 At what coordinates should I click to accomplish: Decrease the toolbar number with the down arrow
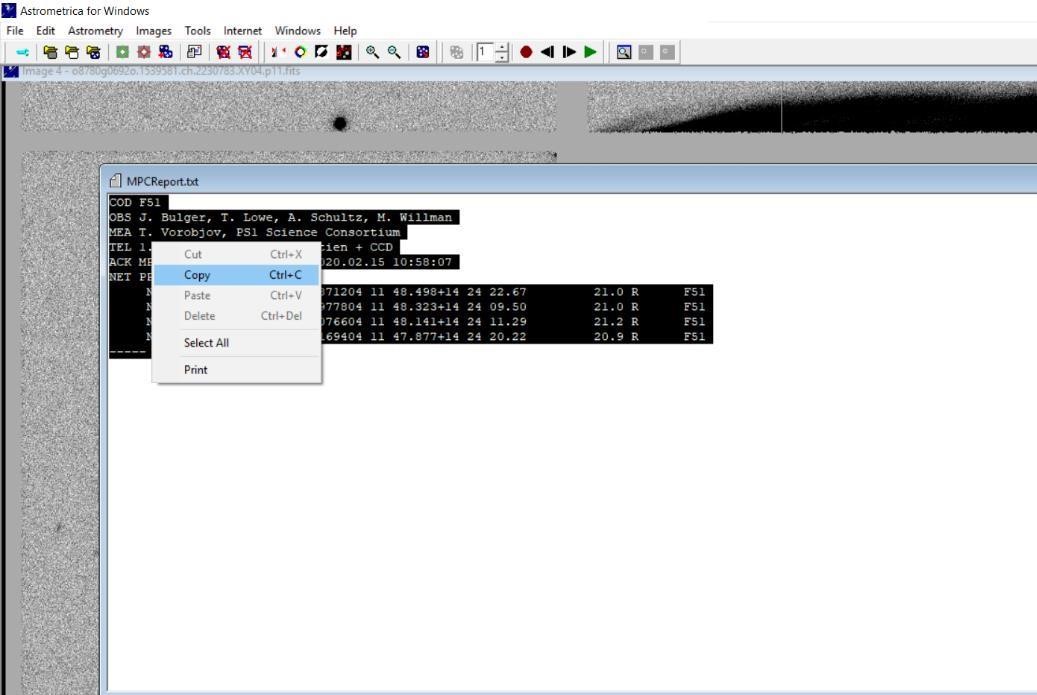pos(502,57)
